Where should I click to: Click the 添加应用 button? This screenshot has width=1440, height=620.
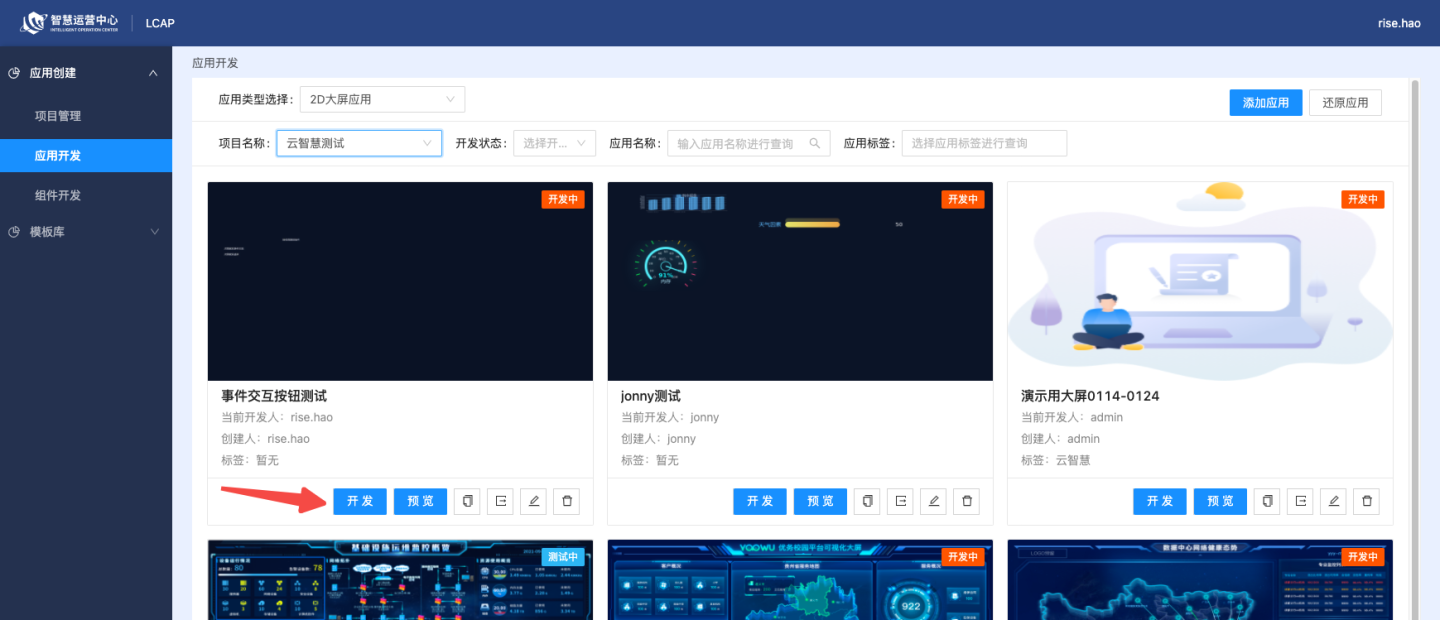(1266, 103)
